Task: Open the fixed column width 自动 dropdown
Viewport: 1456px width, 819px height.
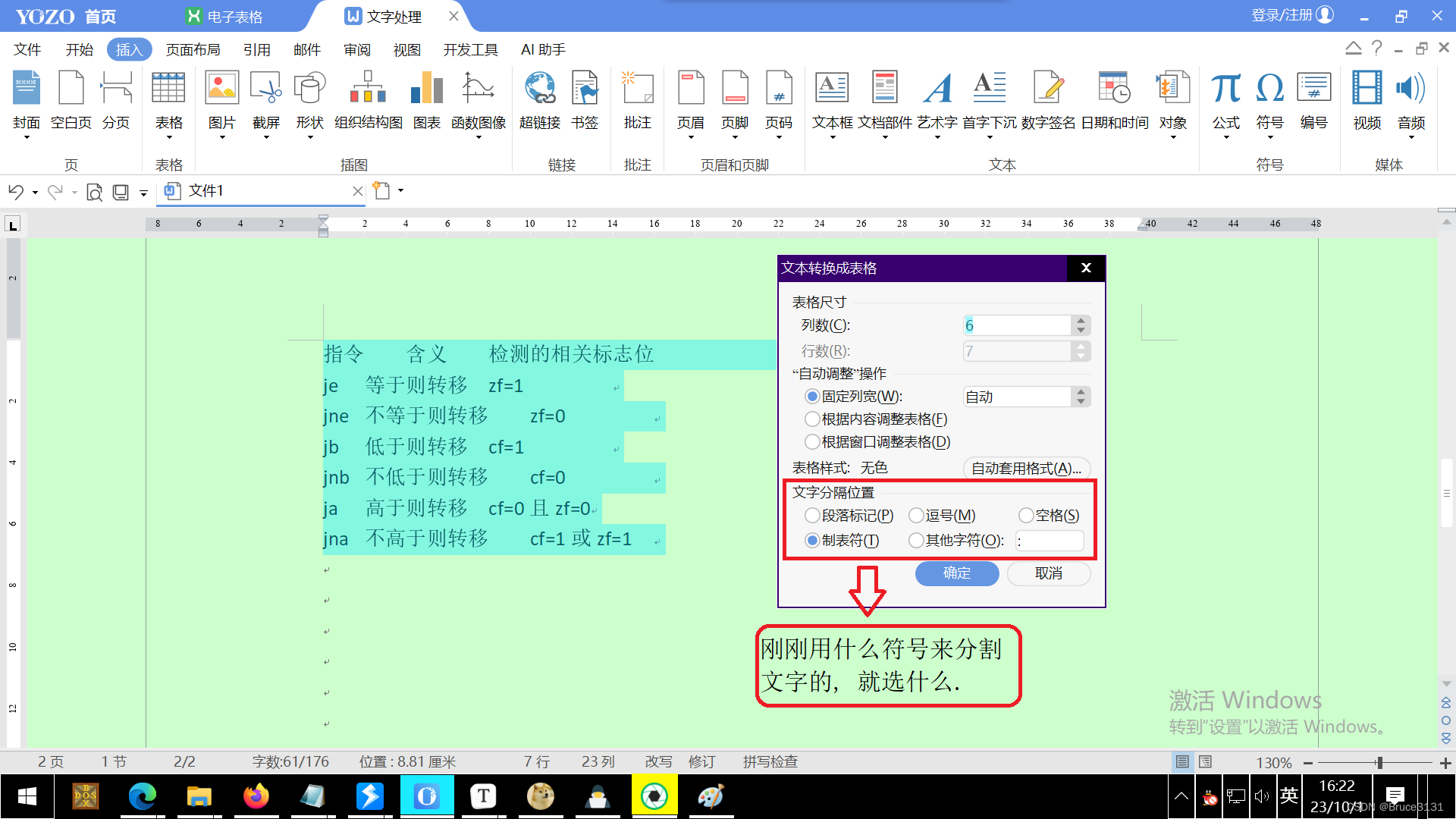Action: (x=1081, y=397)
